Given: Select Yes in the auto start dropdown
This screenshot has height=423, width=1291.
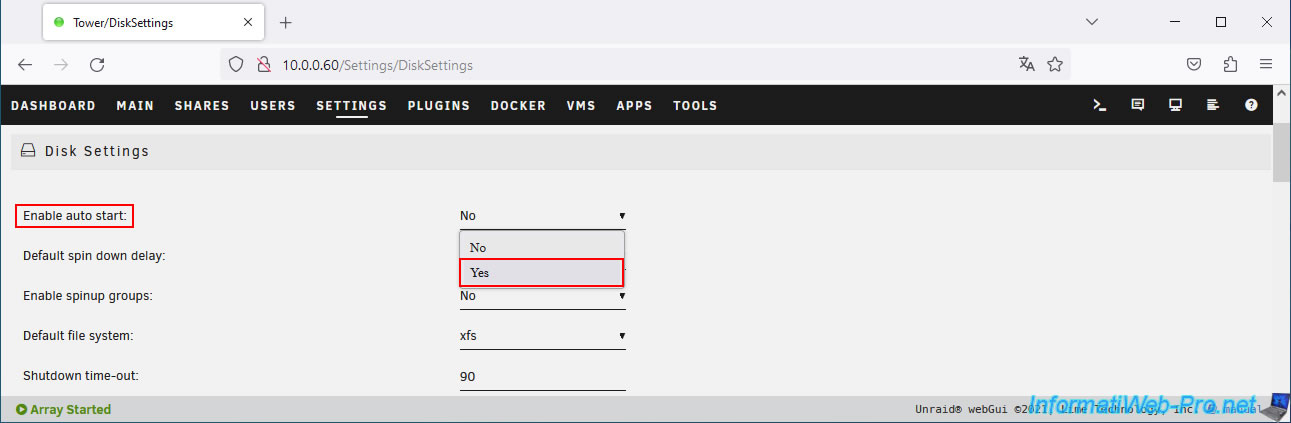Looking at the screenshot, I should click(541, 272).
